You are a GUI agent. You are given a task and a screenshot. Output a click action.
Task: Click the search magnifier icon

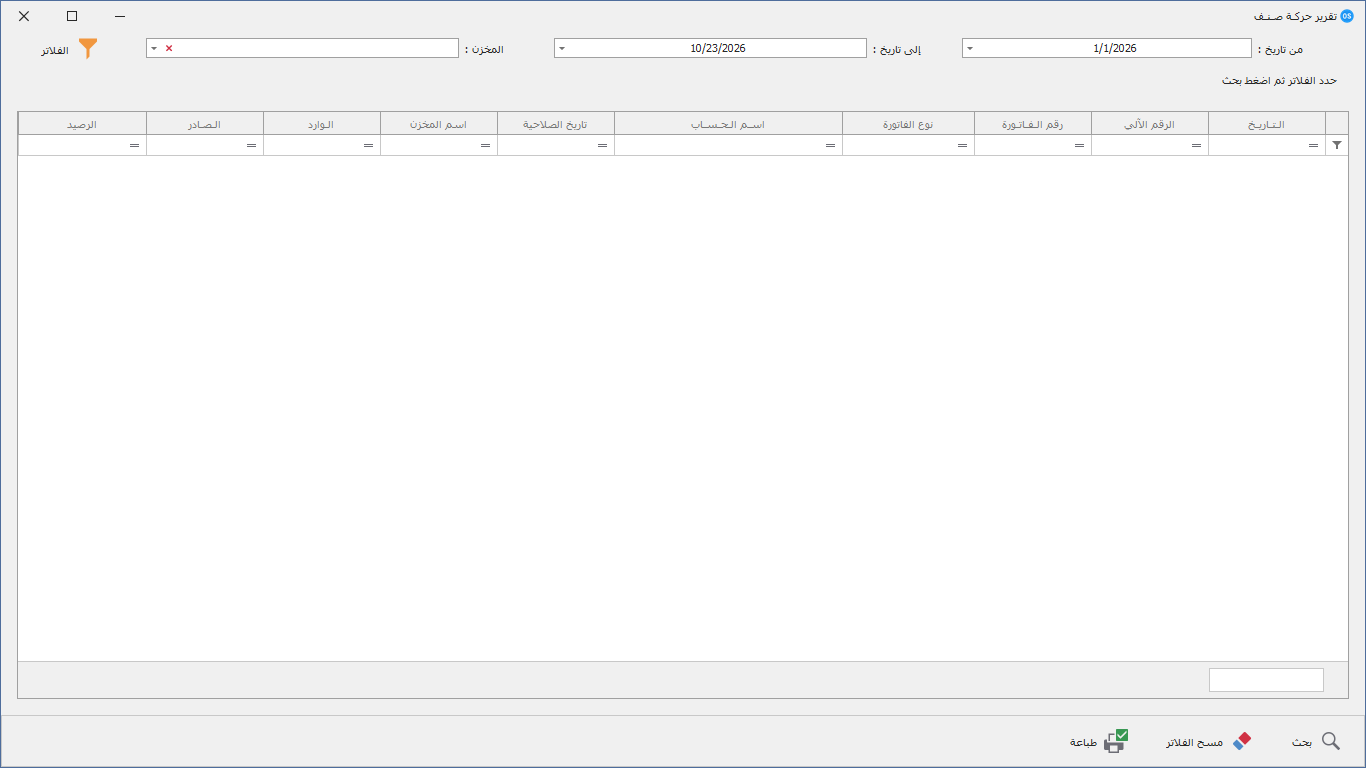1331,741
